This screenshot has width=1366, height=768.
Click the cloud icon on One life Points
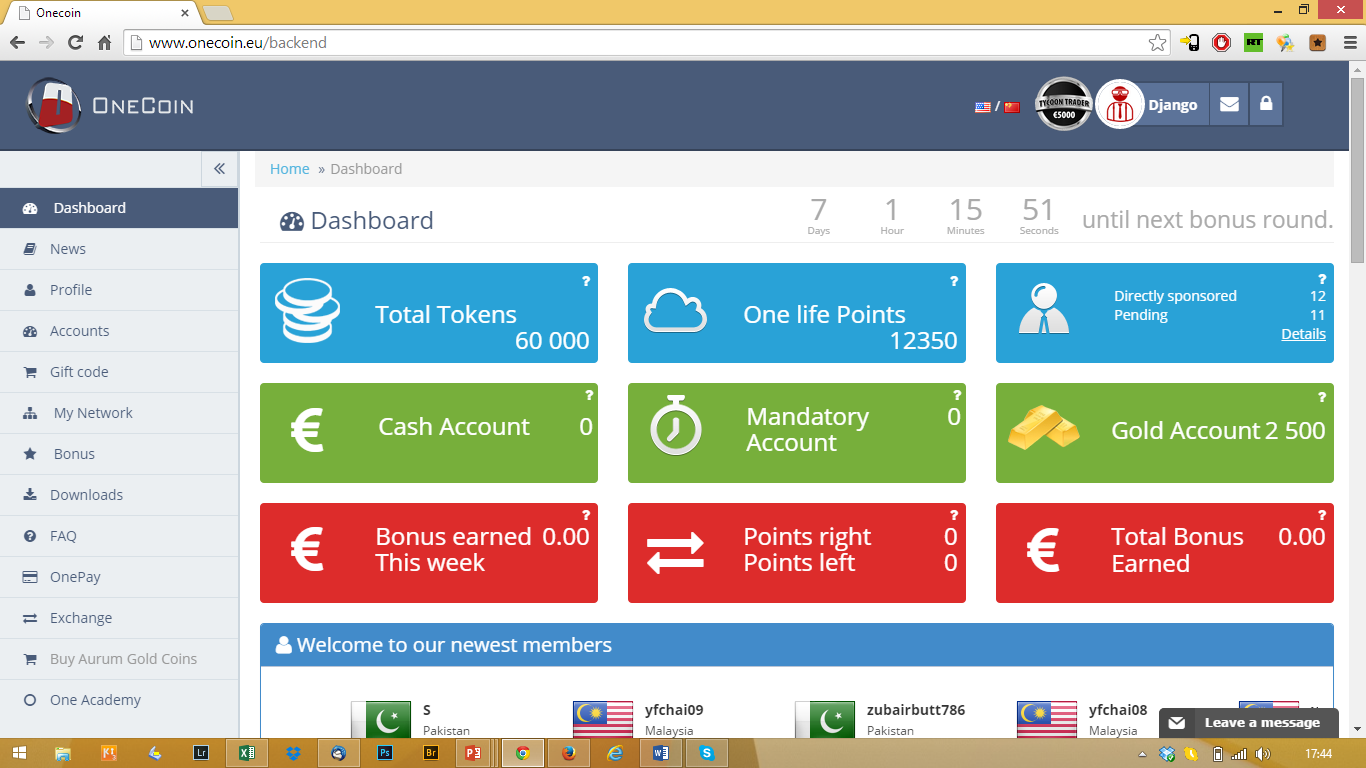point(676,311)
